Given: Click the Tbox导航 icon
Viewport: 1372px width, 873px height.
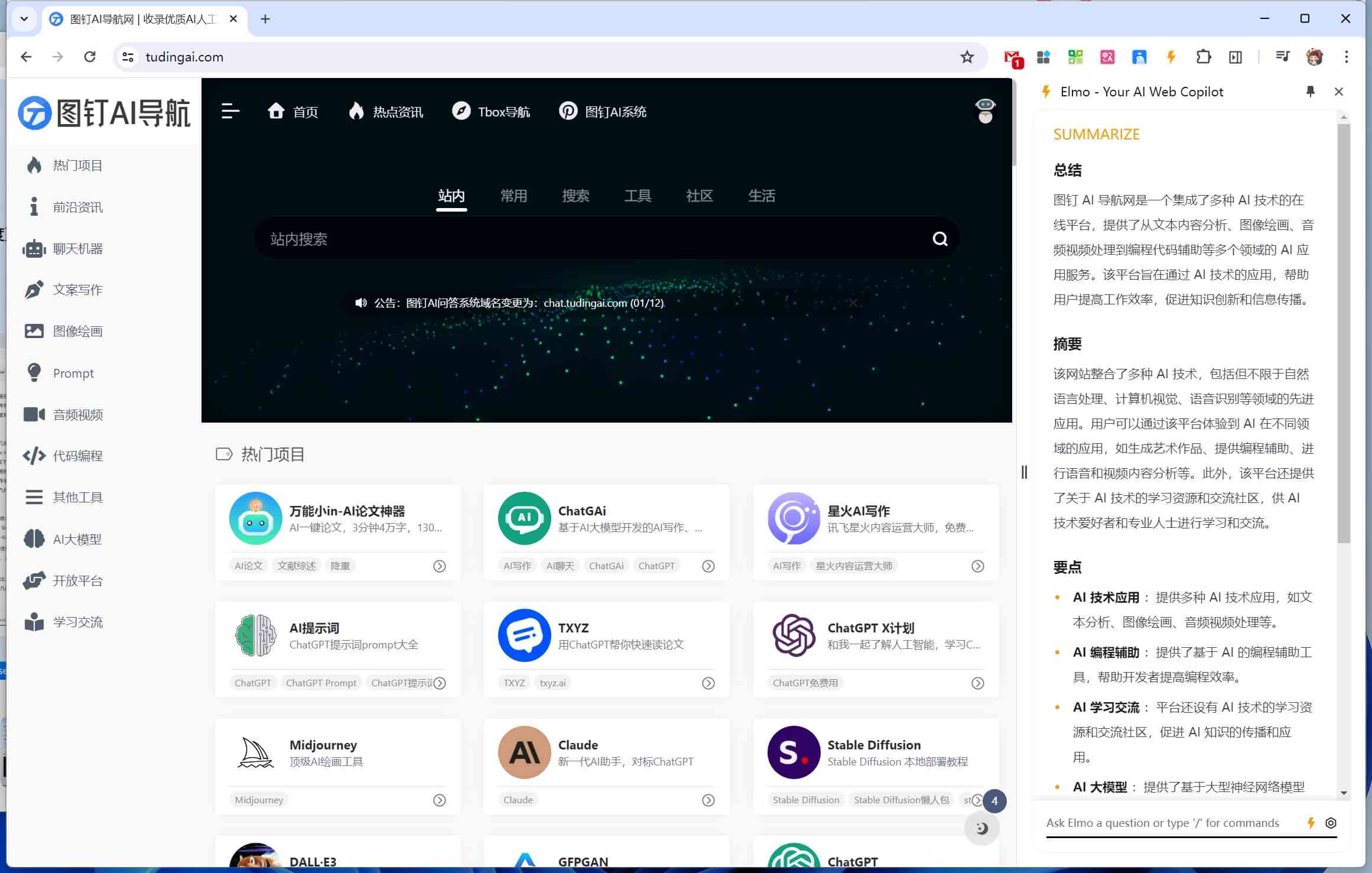Looking at the screenshot, I should pos(459,111).
